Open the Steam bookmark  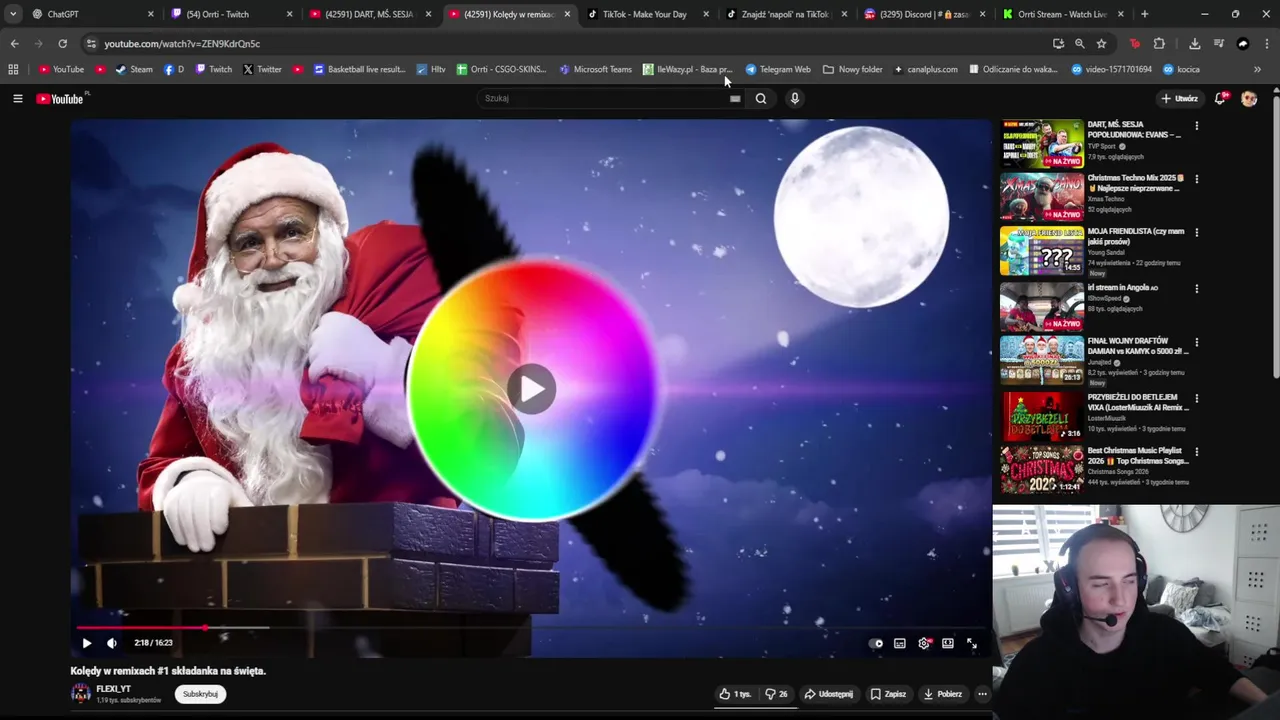click(x=134, y=69)
